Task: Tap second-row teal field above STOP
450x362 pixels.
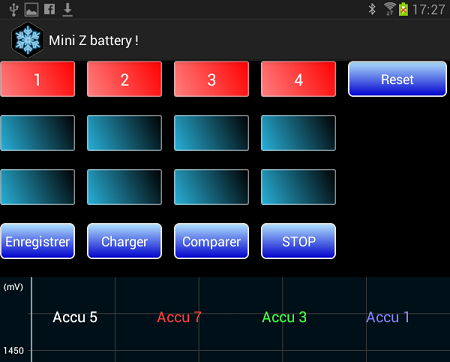Action: [298, 187]
